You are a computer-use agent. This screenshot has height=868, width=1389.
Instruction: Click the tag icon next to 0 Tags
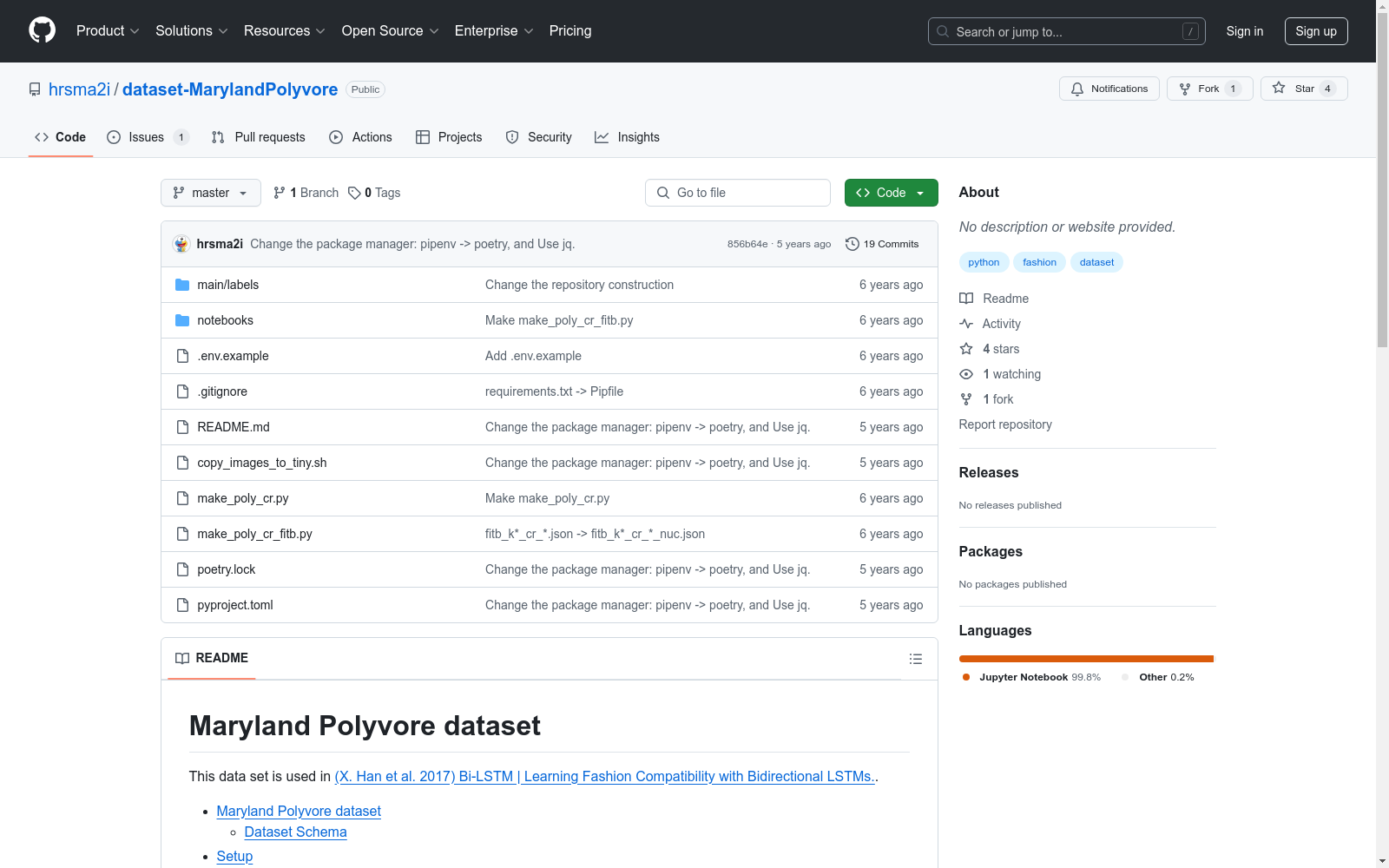pyautogui.click(x=354, y=193)
